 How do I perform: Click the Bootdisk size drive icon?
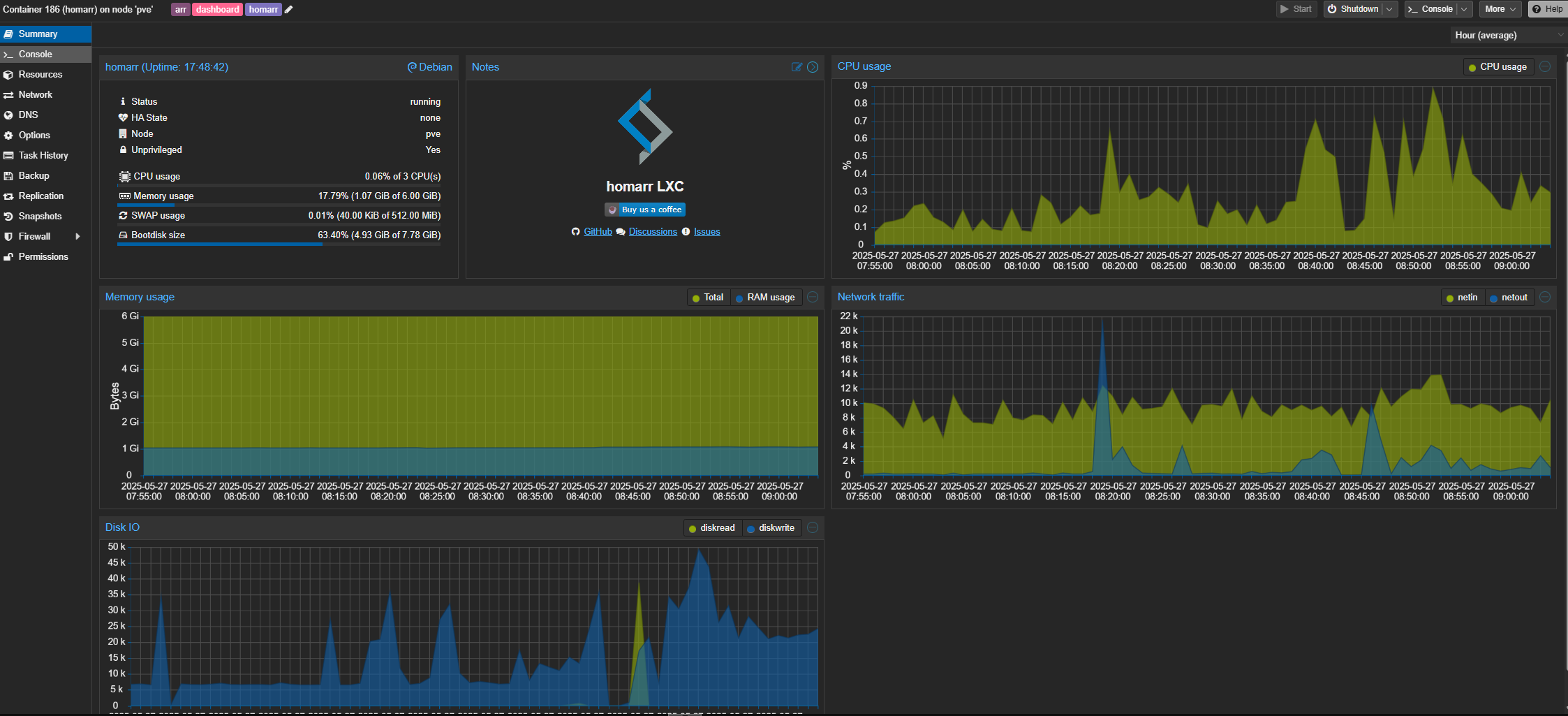click(x=124, y=235)
